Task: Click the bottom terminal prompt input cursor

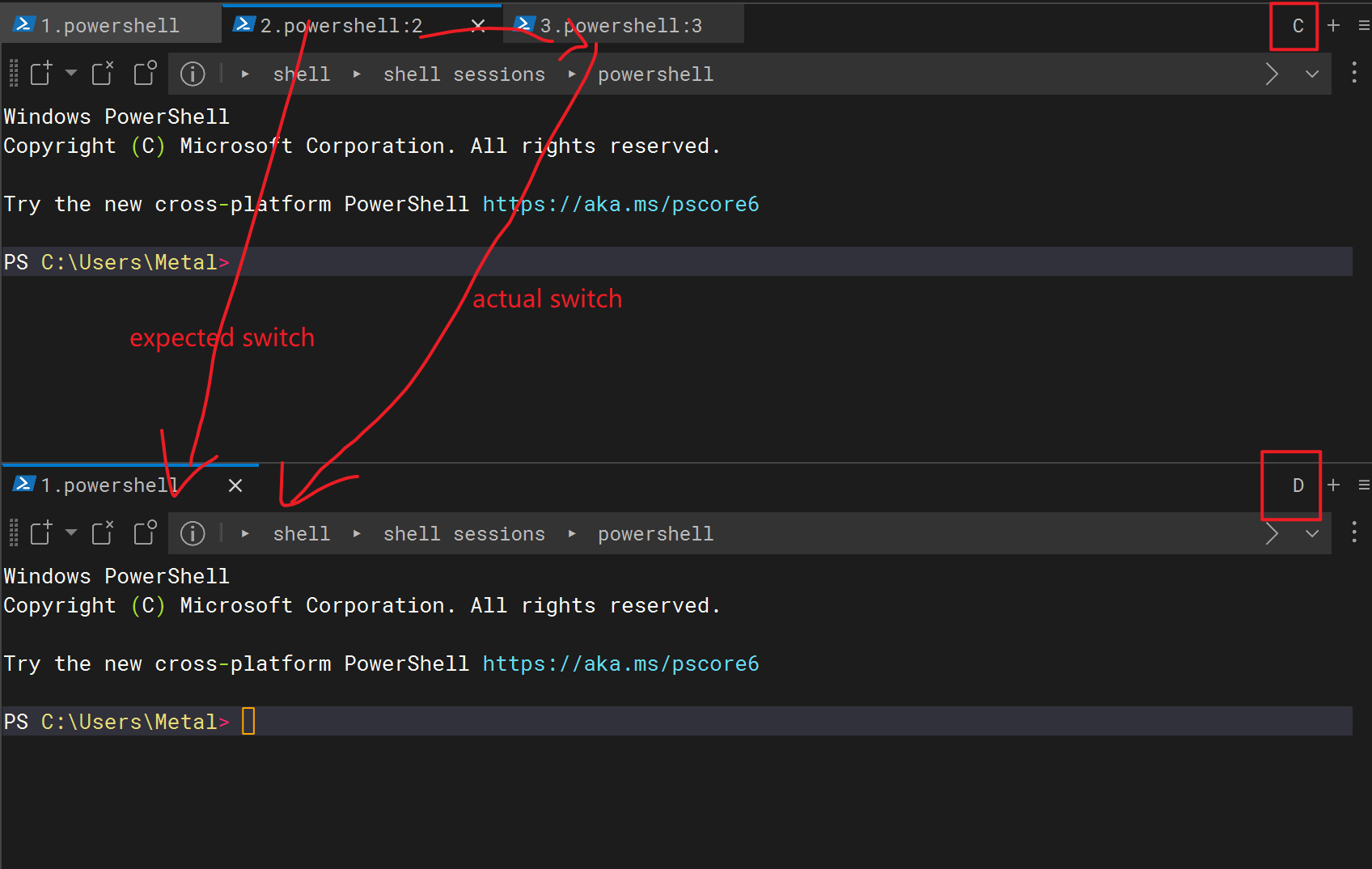Action: (x=248, y=720)
